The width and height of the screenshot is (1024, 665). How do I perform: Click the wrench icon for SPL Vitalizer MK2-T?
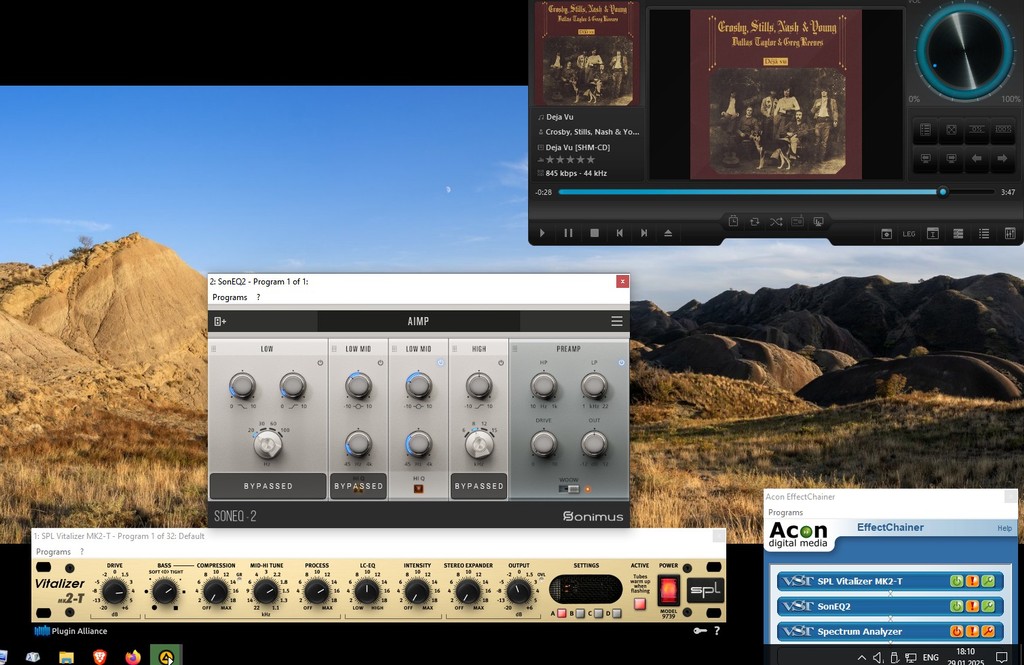[x=988, y=581]
